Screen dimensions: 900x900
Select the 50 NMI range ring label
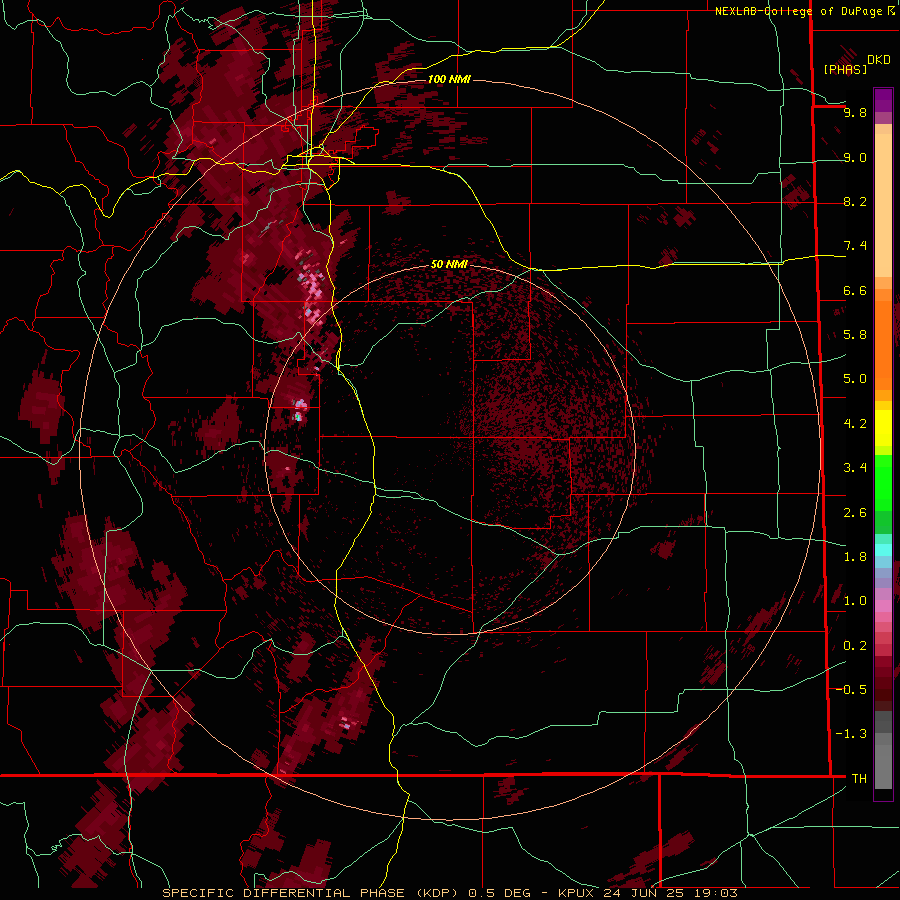coord(449,264)
